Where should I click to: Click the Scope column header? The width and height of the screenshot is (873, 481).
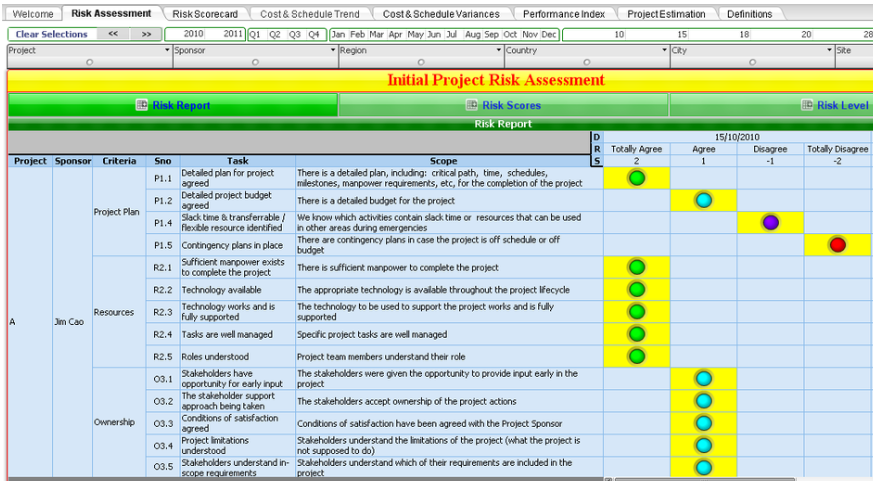click(x=443, y=161)
